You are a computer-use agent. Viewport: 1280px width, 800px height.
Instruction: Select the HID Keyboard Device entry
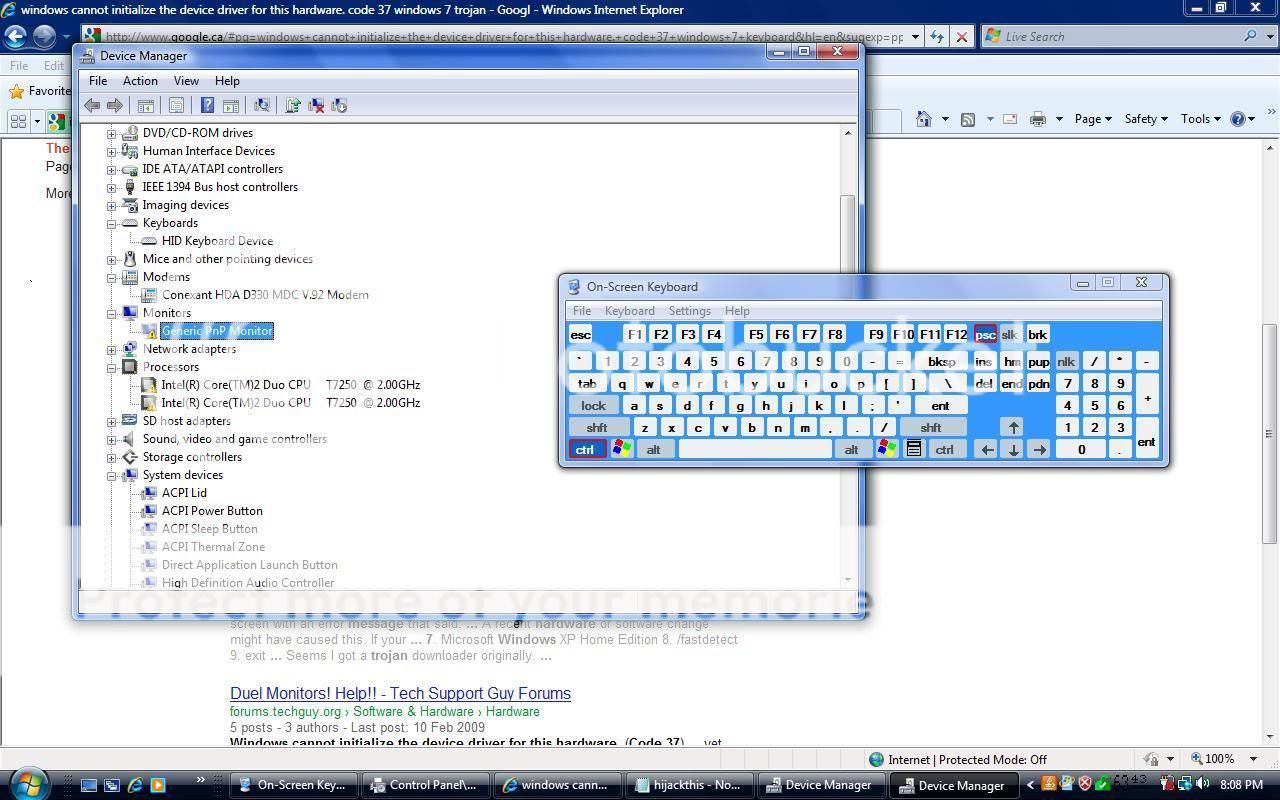pos(217,241)
